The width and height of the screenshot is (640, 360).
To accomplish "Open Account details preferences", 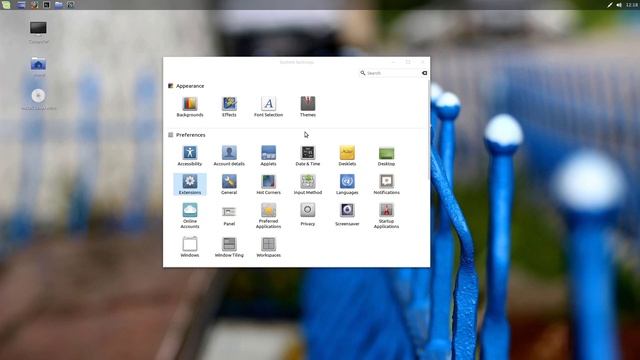I will click(x=229, y=156).
